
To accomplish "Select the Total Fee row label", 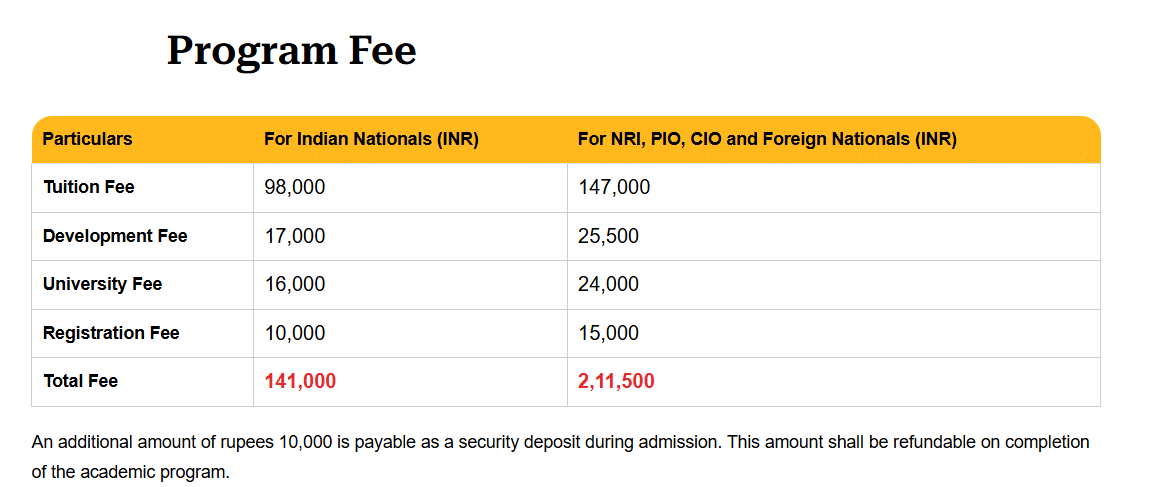I will point(80,381).
